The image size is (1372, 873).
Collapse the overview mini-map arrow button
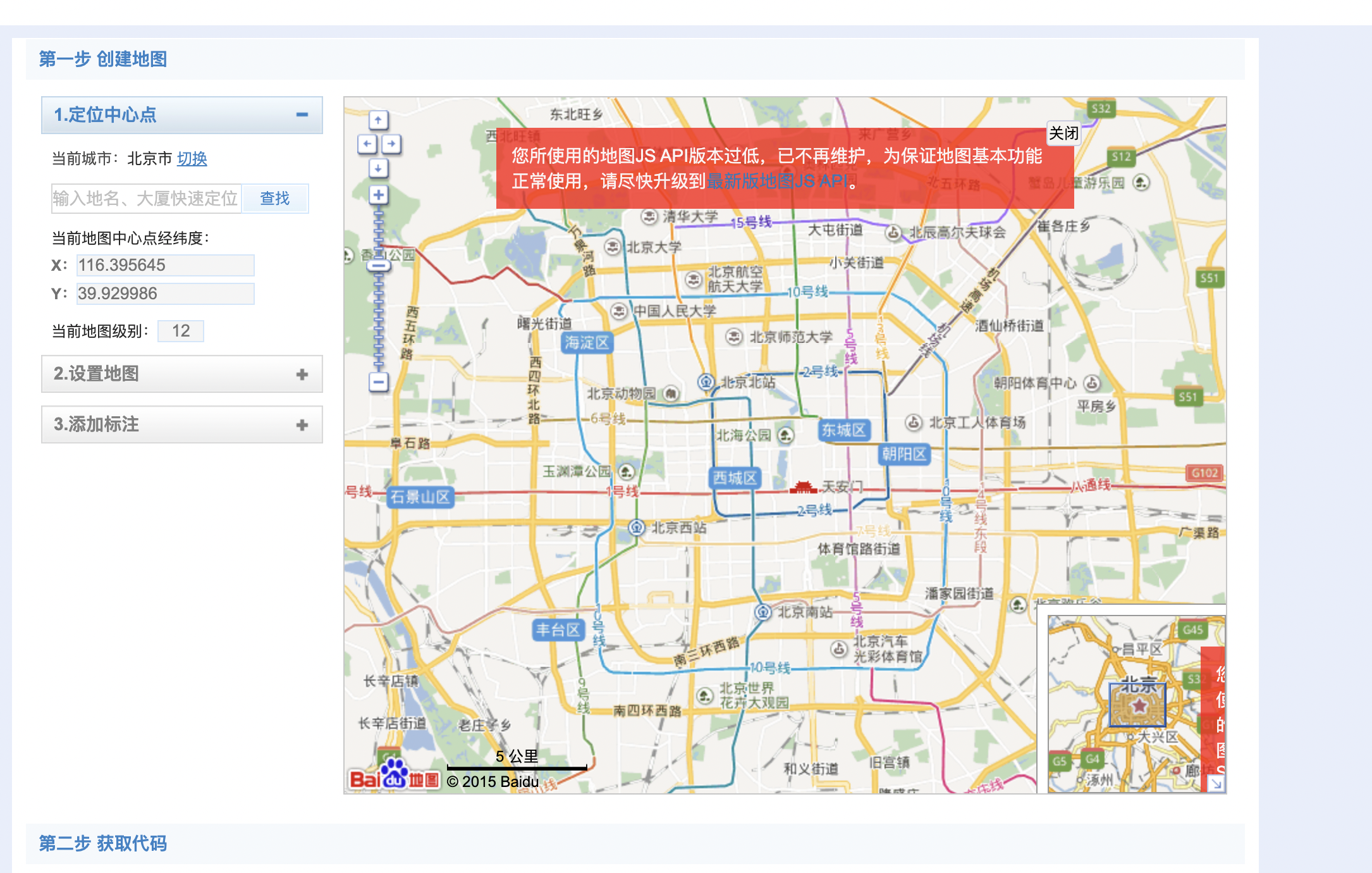point(1215,784)
